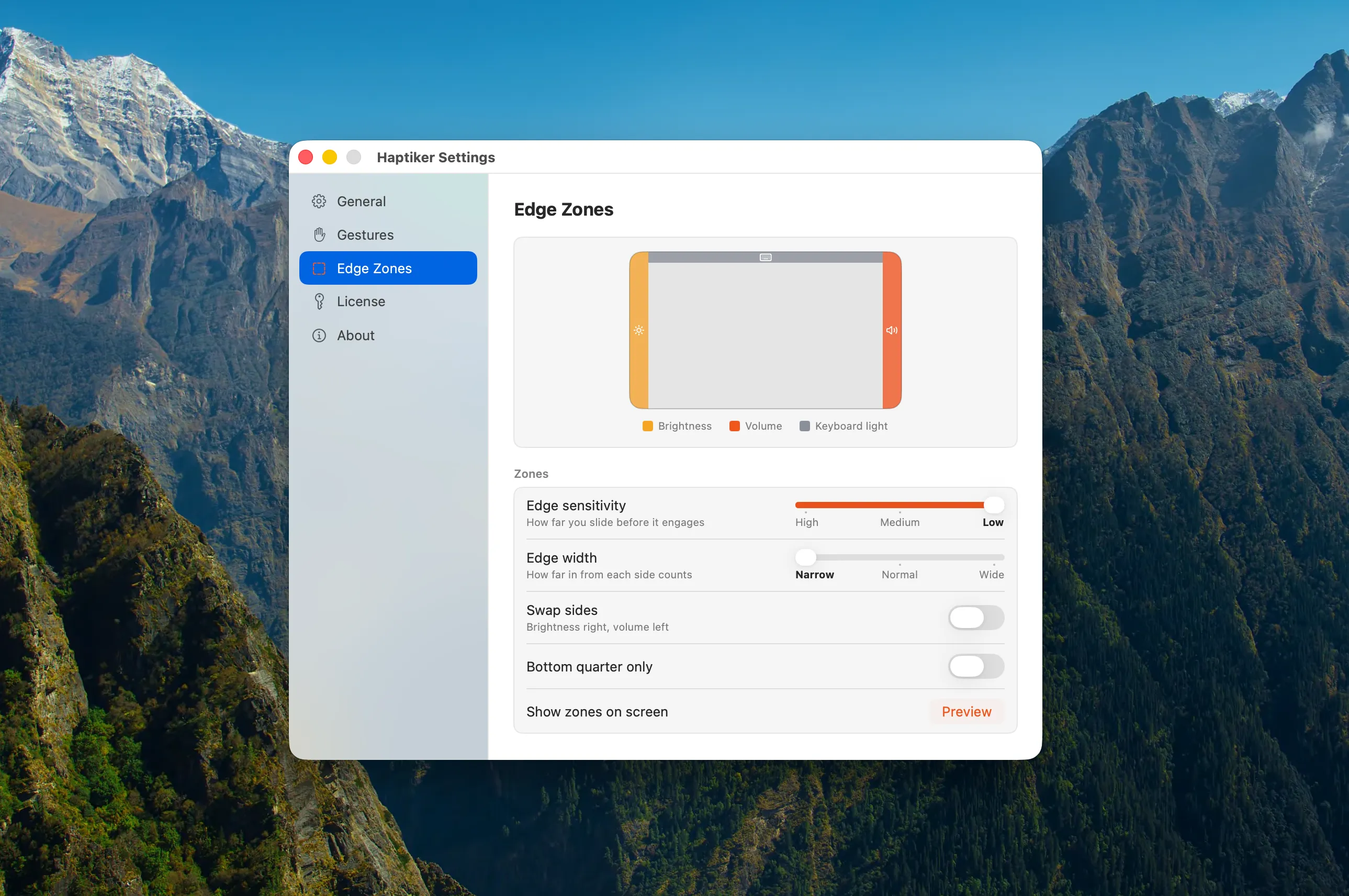The height and width of the screenshot is (896, 1349).
Task: Click the Haptiker Settings window title
Action: [436, 157]
